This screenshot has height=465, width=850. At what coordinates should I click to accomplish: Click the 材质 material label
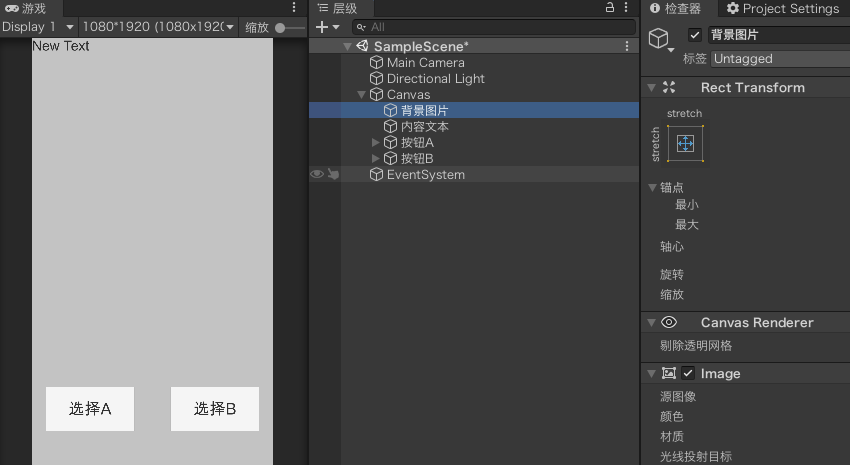(672, 436)
